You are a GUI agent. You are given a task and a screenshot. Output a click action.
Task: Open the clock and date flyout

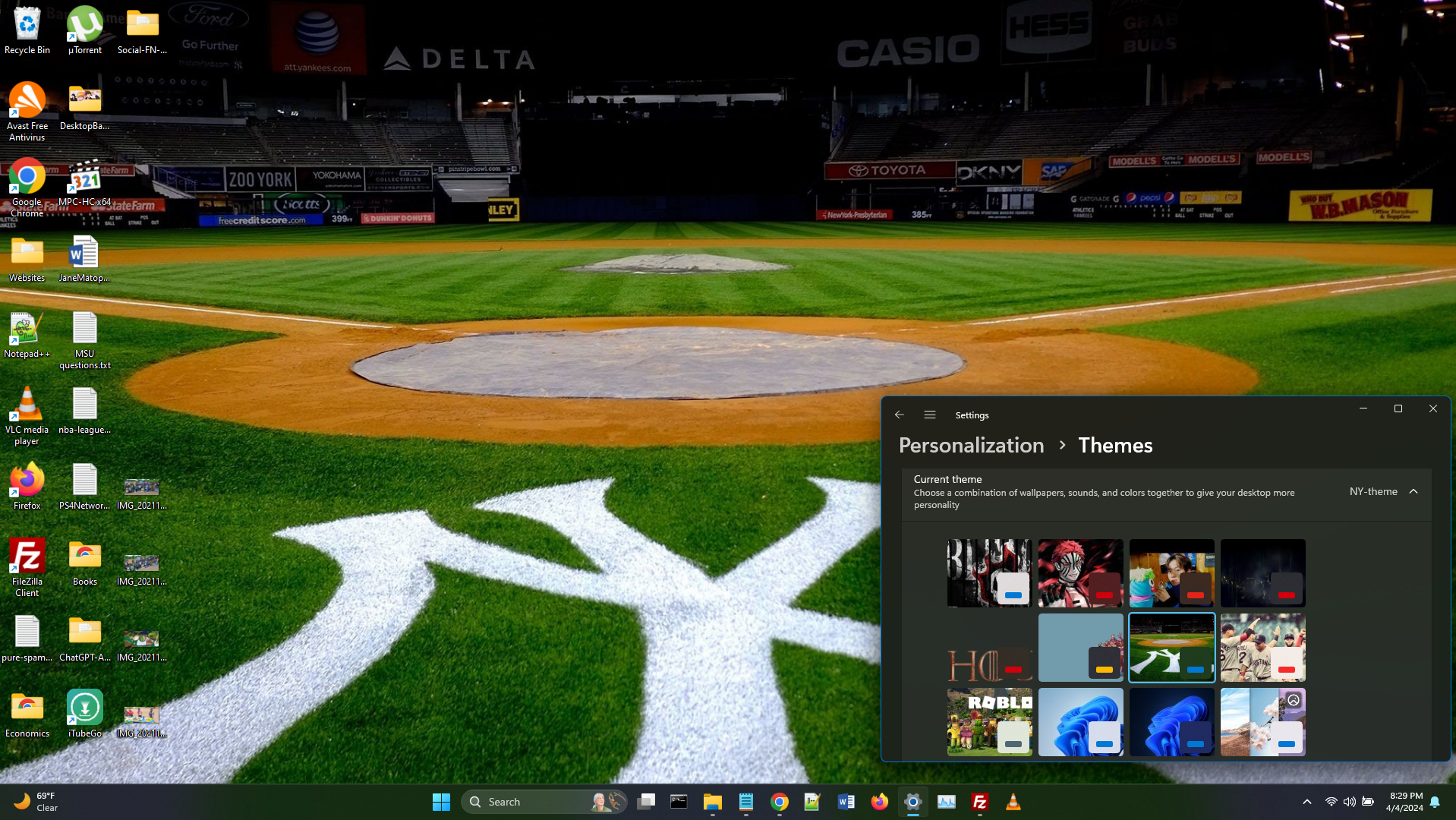[1404, 802]
